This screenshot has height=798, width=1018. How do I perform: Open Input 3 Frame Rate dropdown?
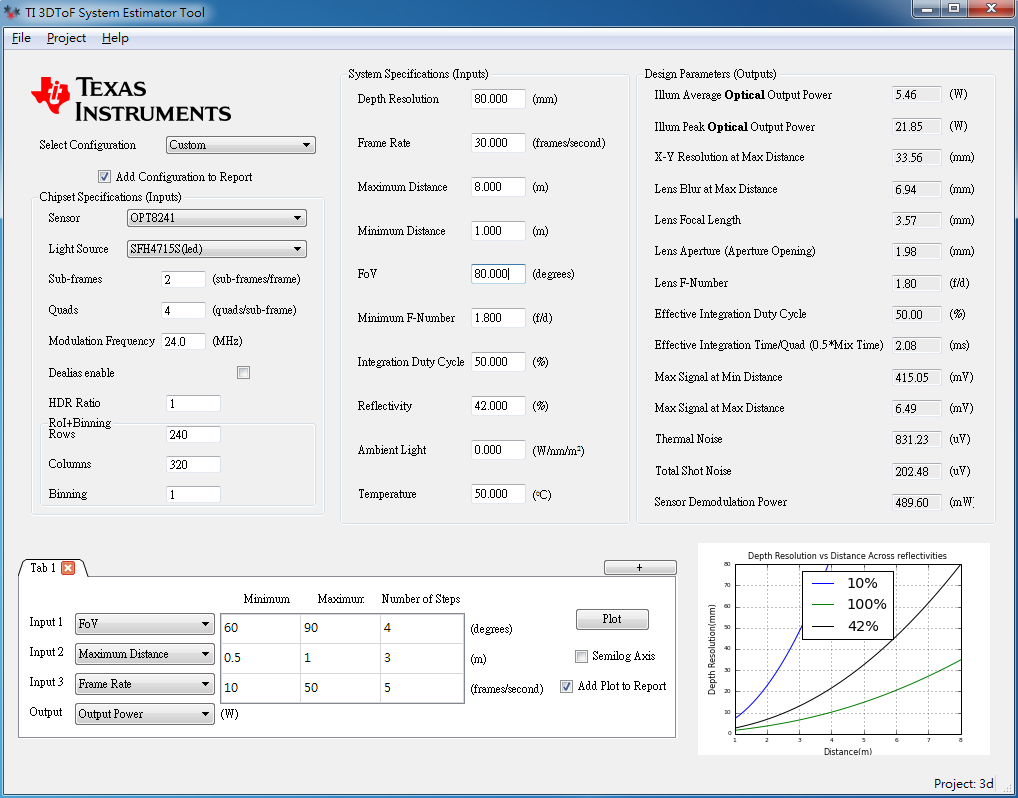point(145,684)
